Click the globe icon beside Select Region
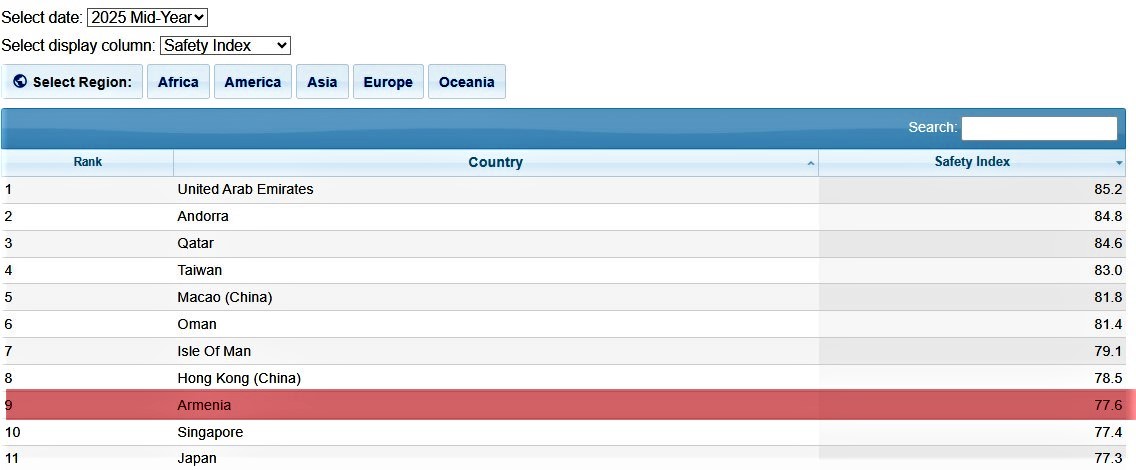The width and height of the screenshot is (1136, 470). pyautogui.click(x=20, y=82)
